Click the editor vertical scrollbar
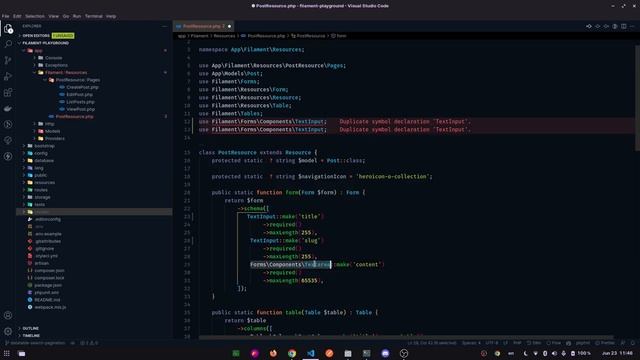The image size is (640, 360). pos(637,97)
